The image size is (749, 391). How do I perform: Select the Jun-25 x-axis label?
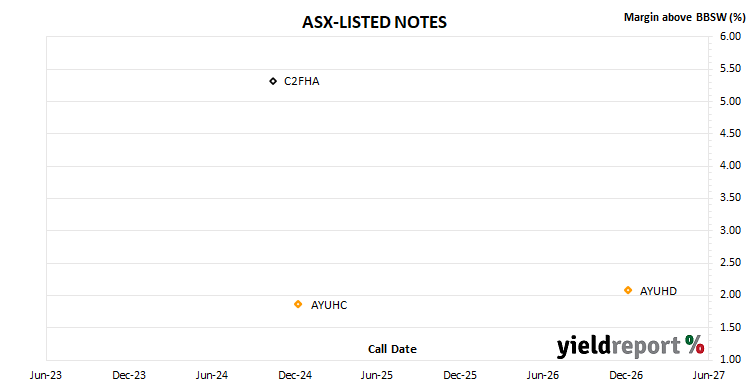click(x=377, y=375)
